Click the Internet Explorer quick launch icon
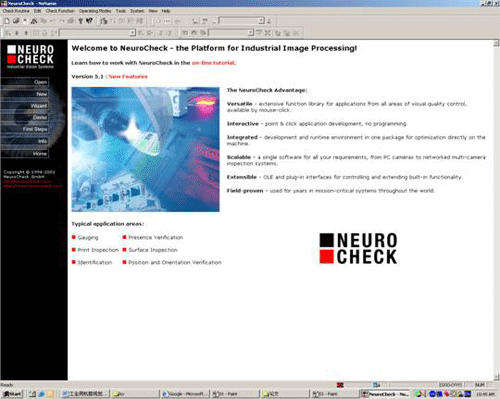Image resolution: width=500 pixels, height=399 pixels. [42, 394]
